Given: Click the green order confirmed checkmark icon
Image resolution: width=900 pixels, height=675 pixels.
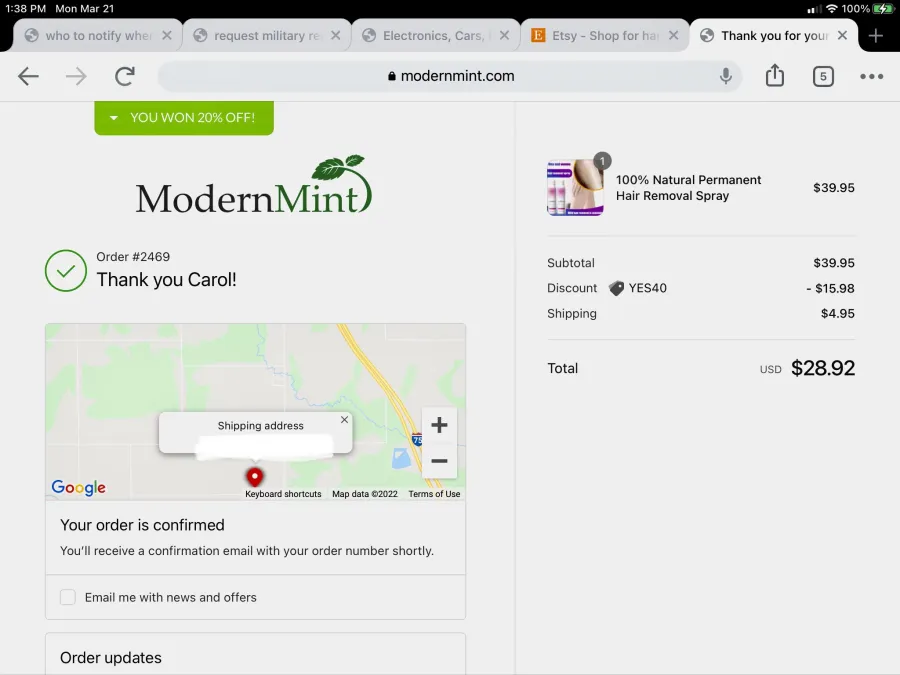Looking at the screenshot, I should tap(66, 270).
